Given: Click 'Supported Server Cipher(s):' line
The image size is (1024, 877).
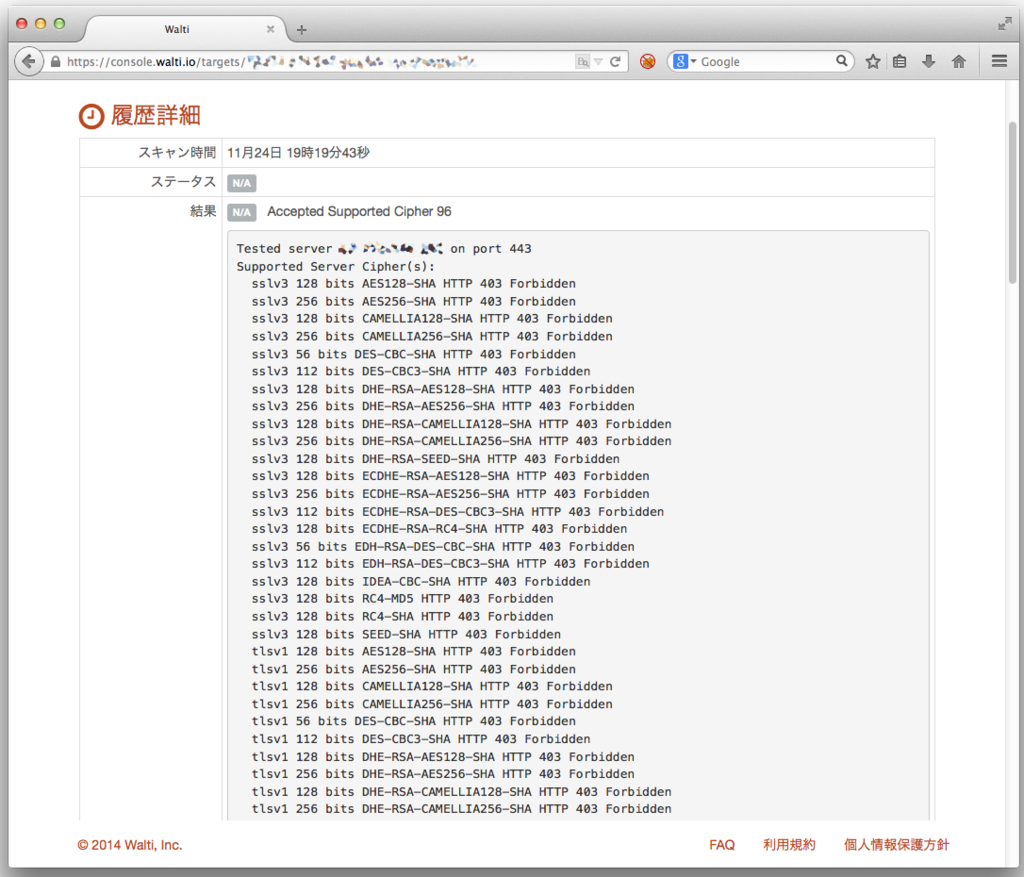Looking at the screenshot, I should pos(336,266).
